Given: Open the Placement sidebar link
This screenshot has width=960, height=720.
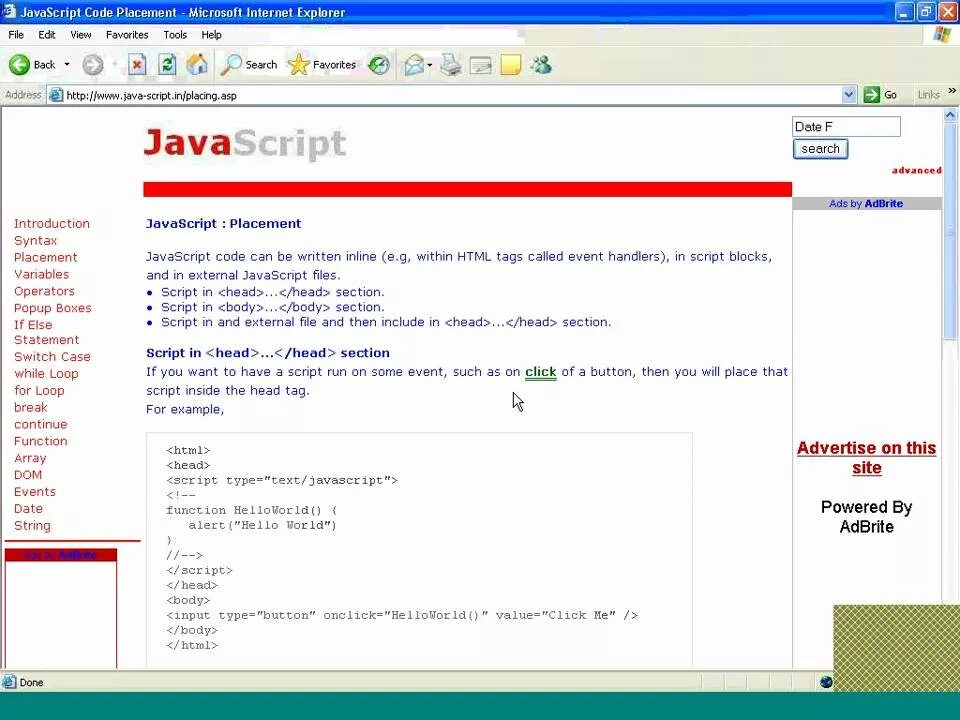Looking at the screenshot, I should pyautogui.click(x=45, y=257).
